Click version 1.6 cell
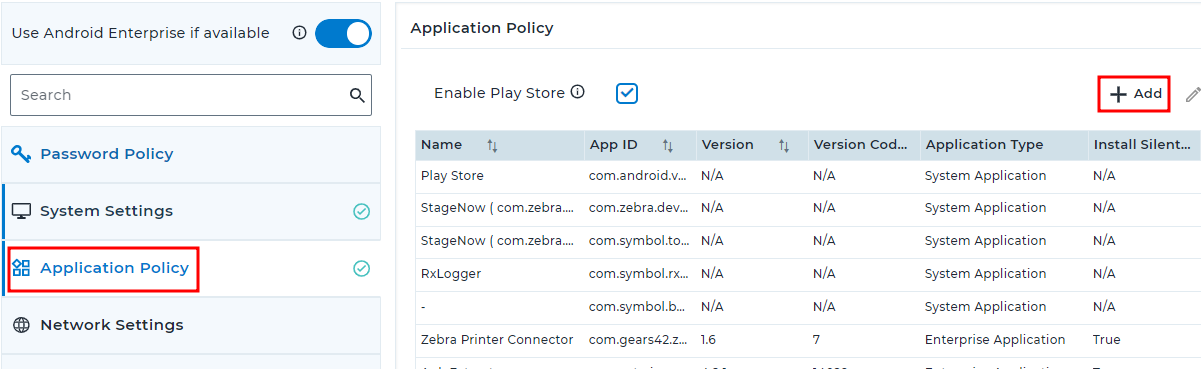This screenshot has height=369, width=1201. [709, 340]
